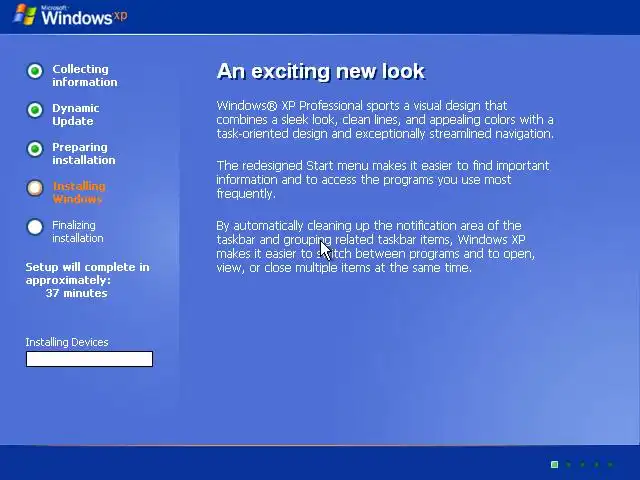Click the Finalizing installation step indicator

point(35,227)
